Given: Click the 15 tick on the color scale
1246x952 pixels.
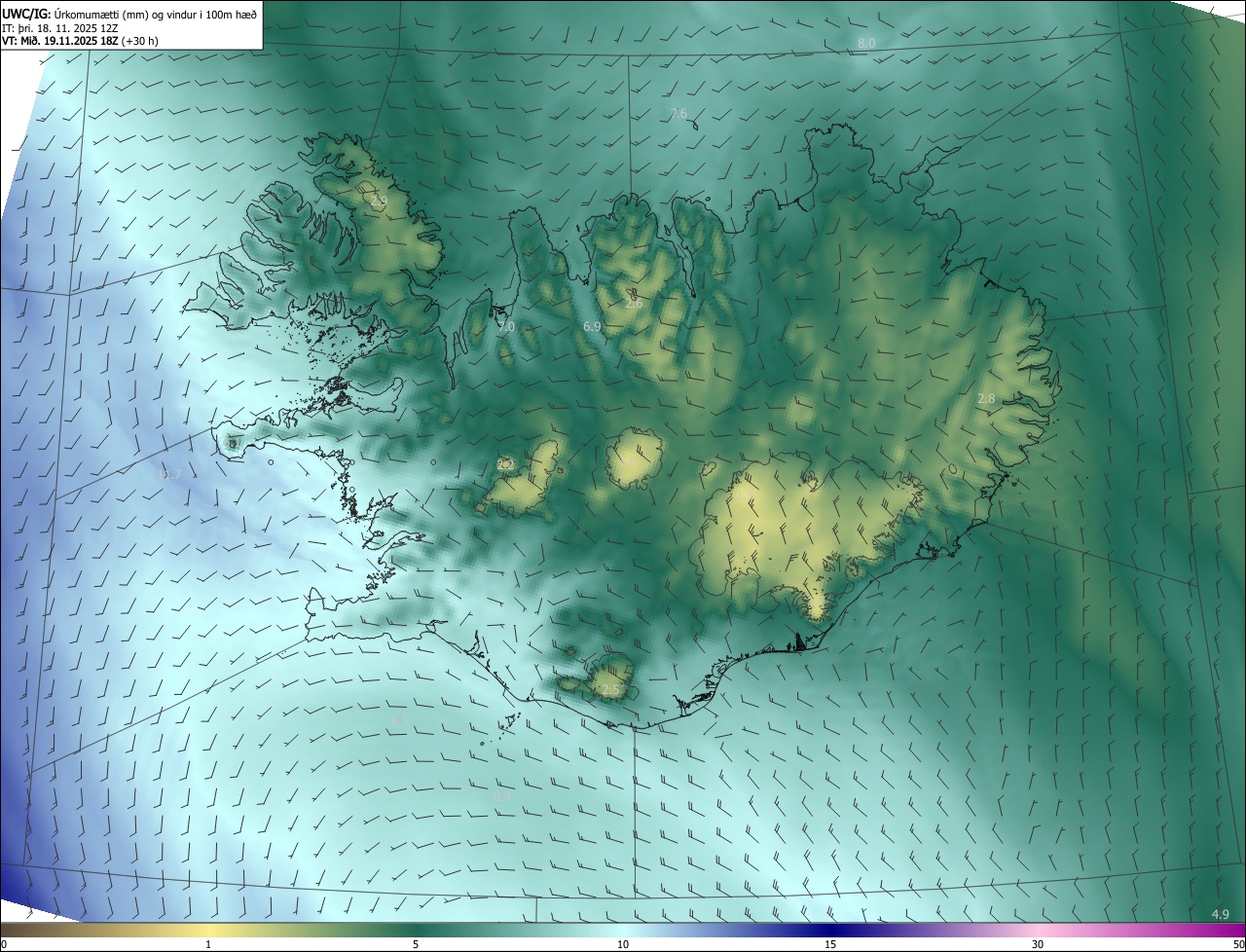Looking at the screenshot, I should point(830,944).
